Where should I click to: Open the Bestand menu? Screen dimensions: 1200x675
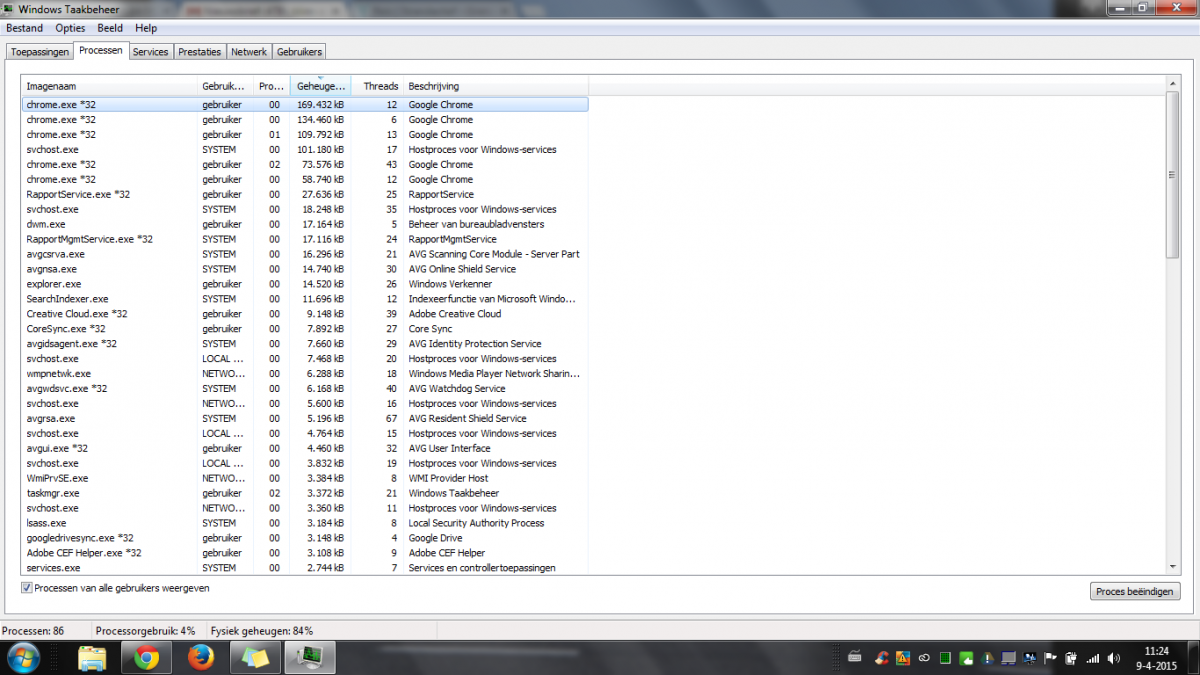(x=24, y=28)
